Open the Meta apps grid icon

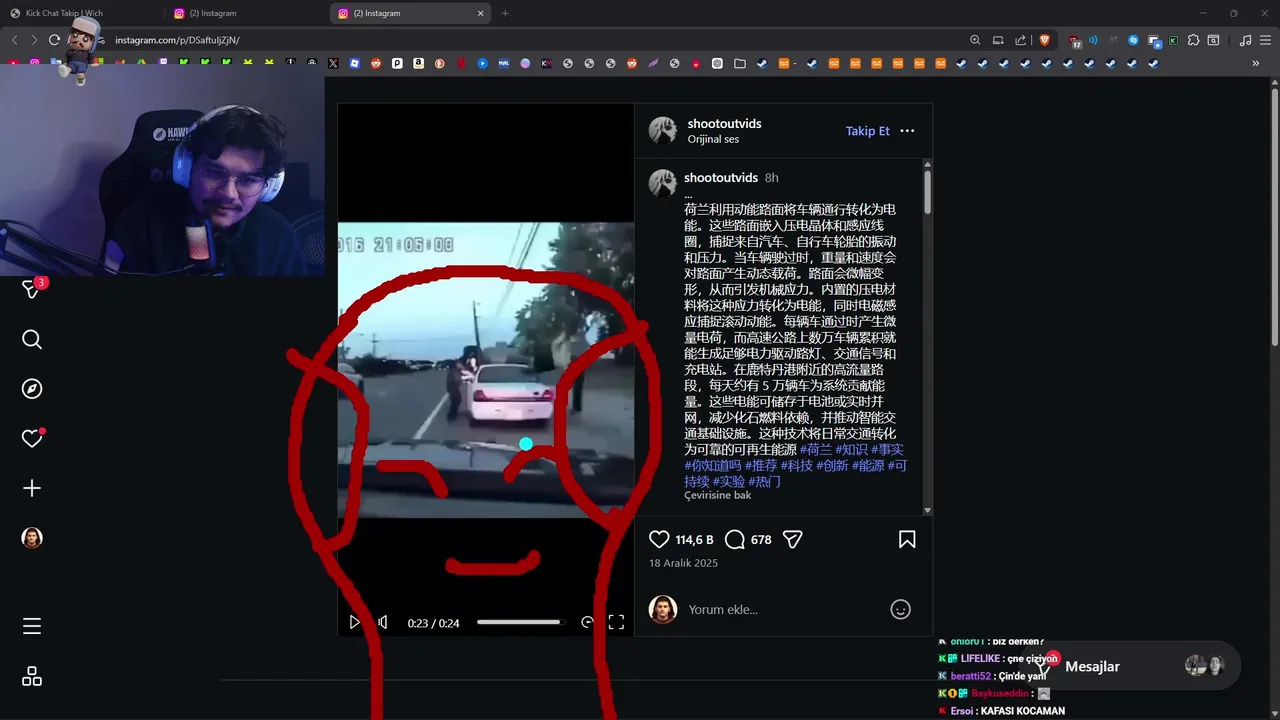click(32, 677)
